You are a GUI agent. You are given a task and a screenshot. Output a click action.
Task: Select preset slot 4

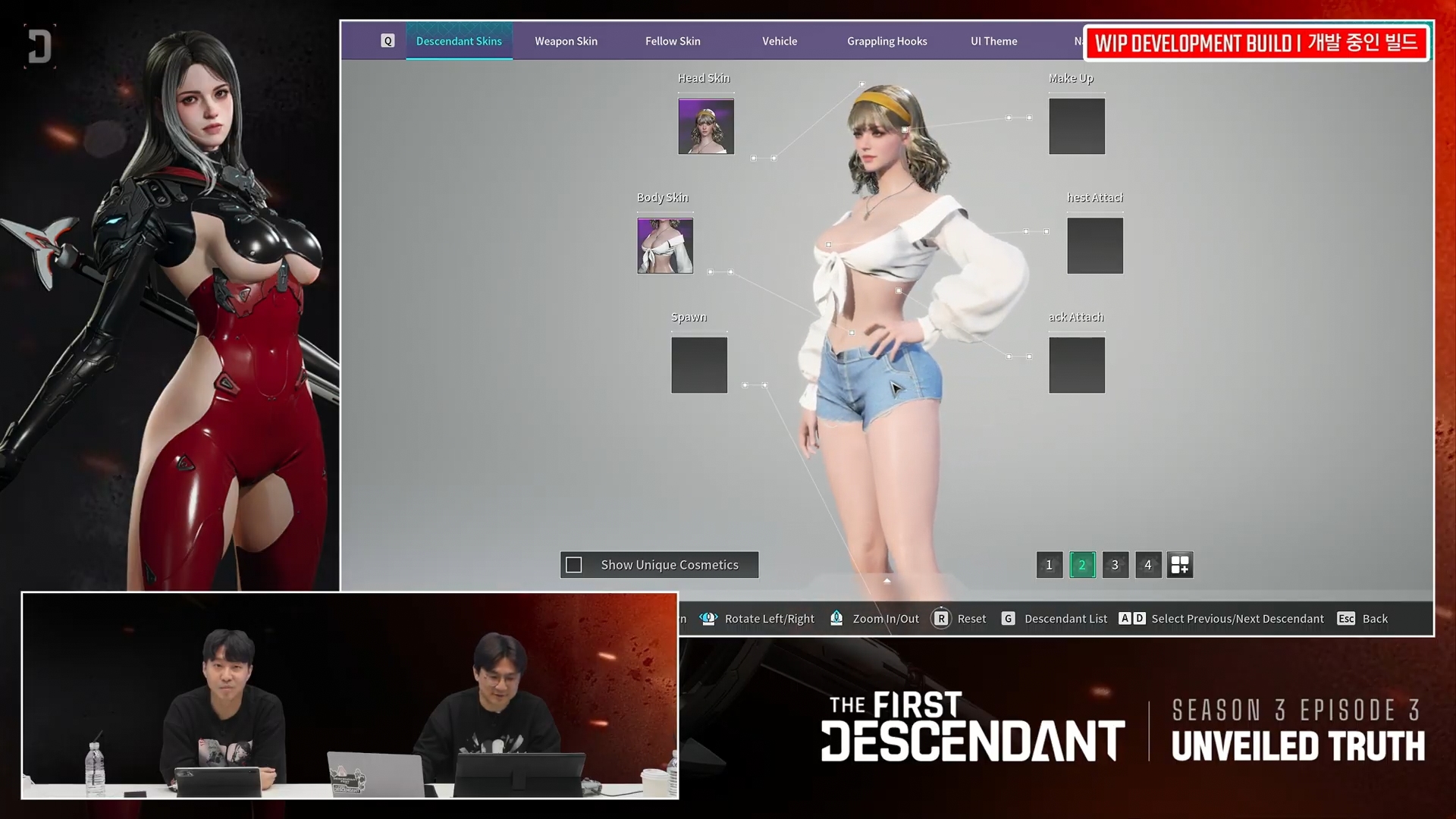[1147, 565]
